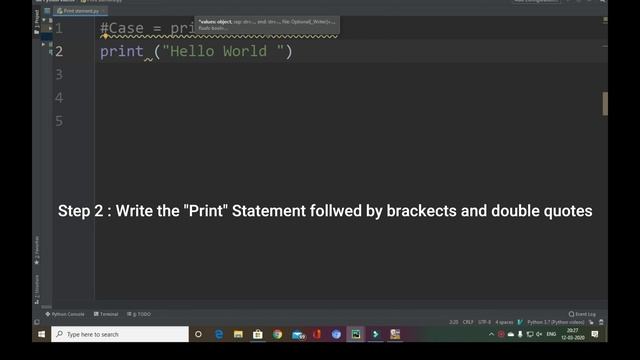The image size is (640, 360).
Task: Open Microsoft Store from the taskbar
Action: coord(258,334)
